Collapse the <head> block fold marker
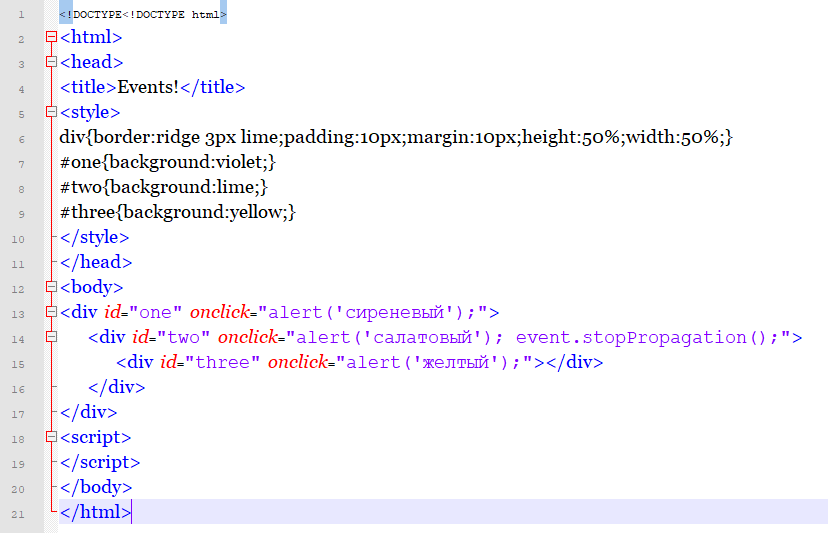 (51, 63)
